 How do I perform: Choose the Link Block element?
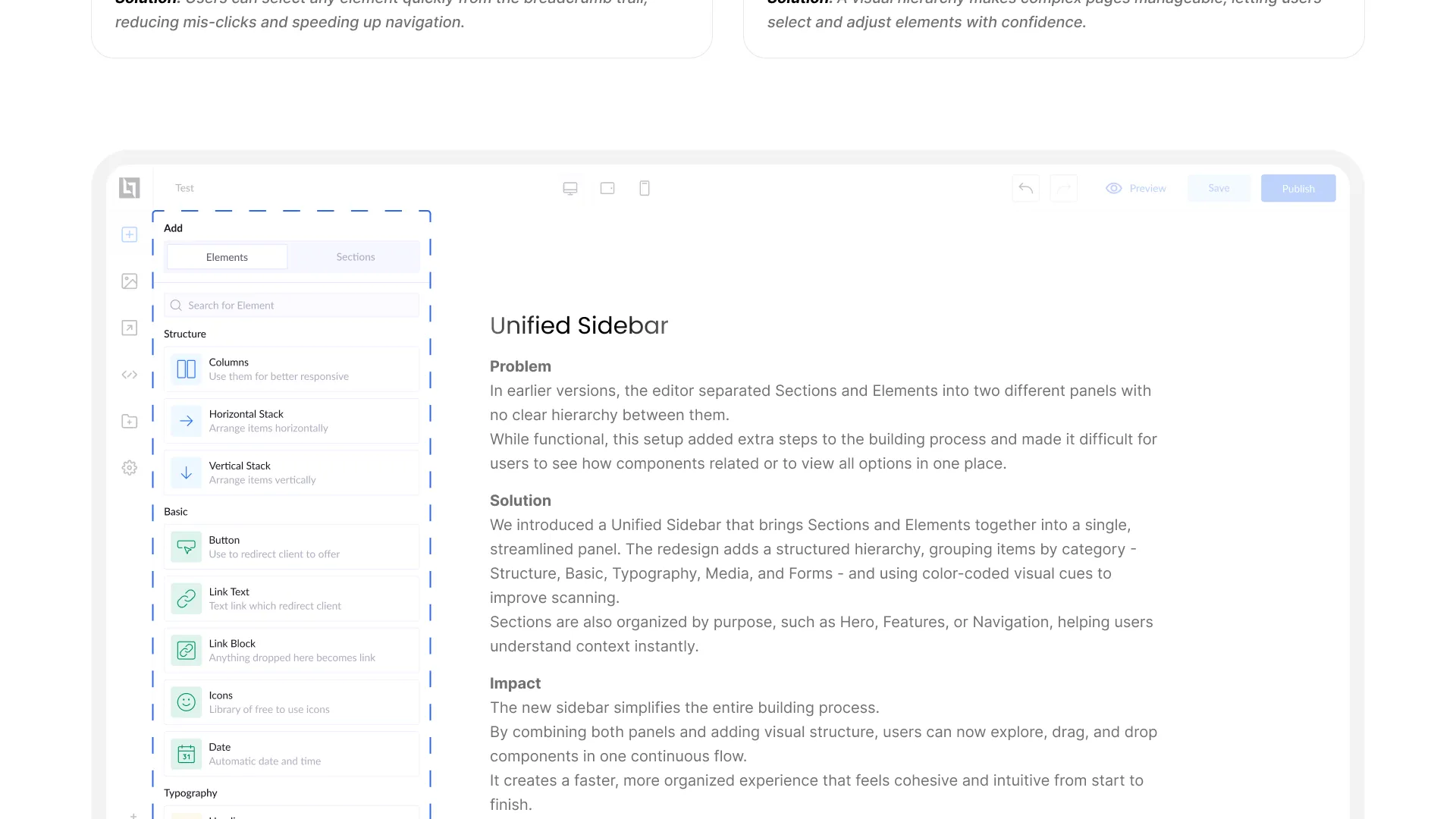(x=292, y=651)
